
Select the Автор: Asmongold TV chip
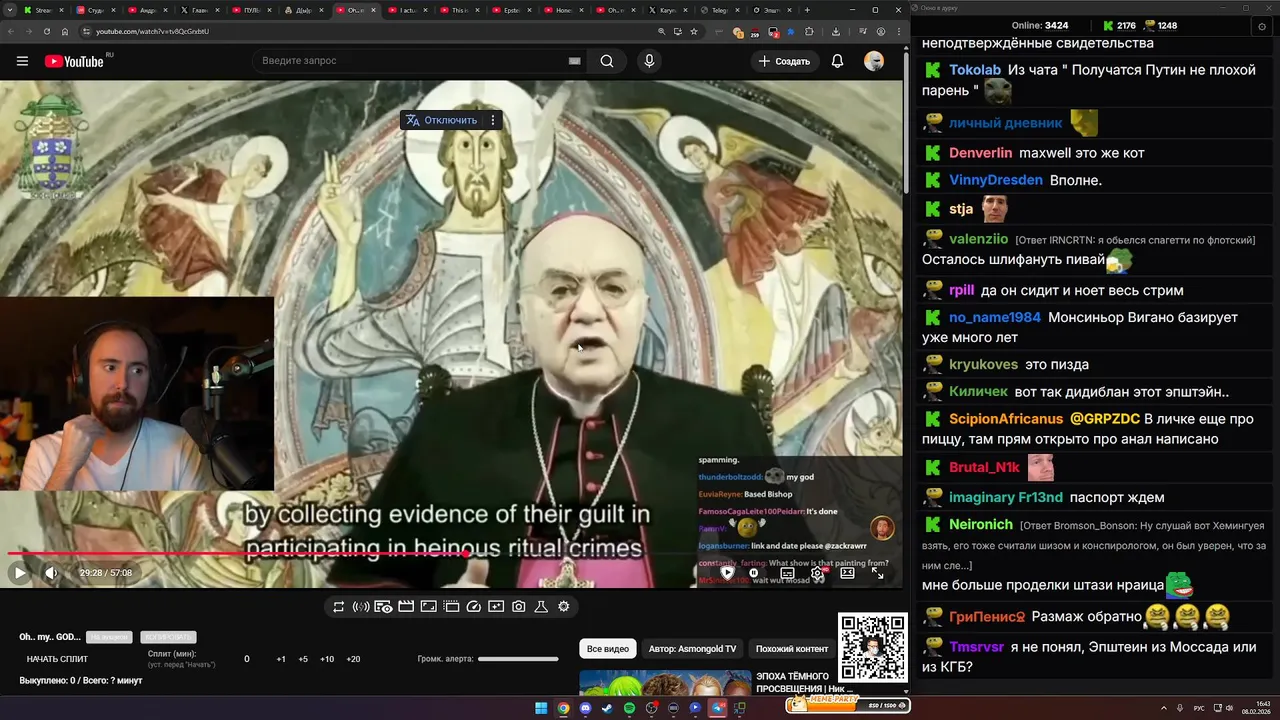coord(692,649)
